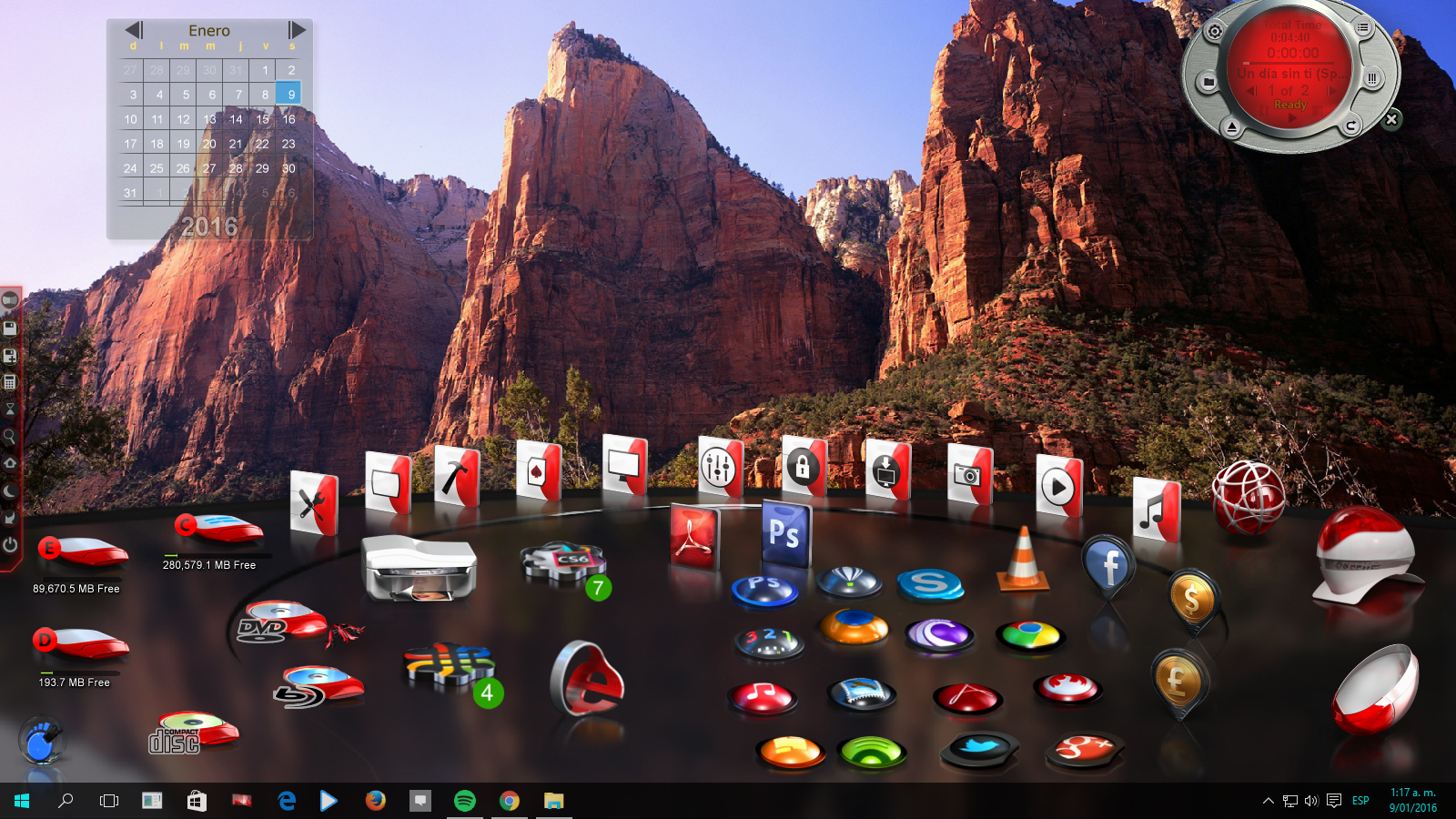Open drive C with 280,579.1 MB free
1456x819 pixels.
click(x=218, y=528)
